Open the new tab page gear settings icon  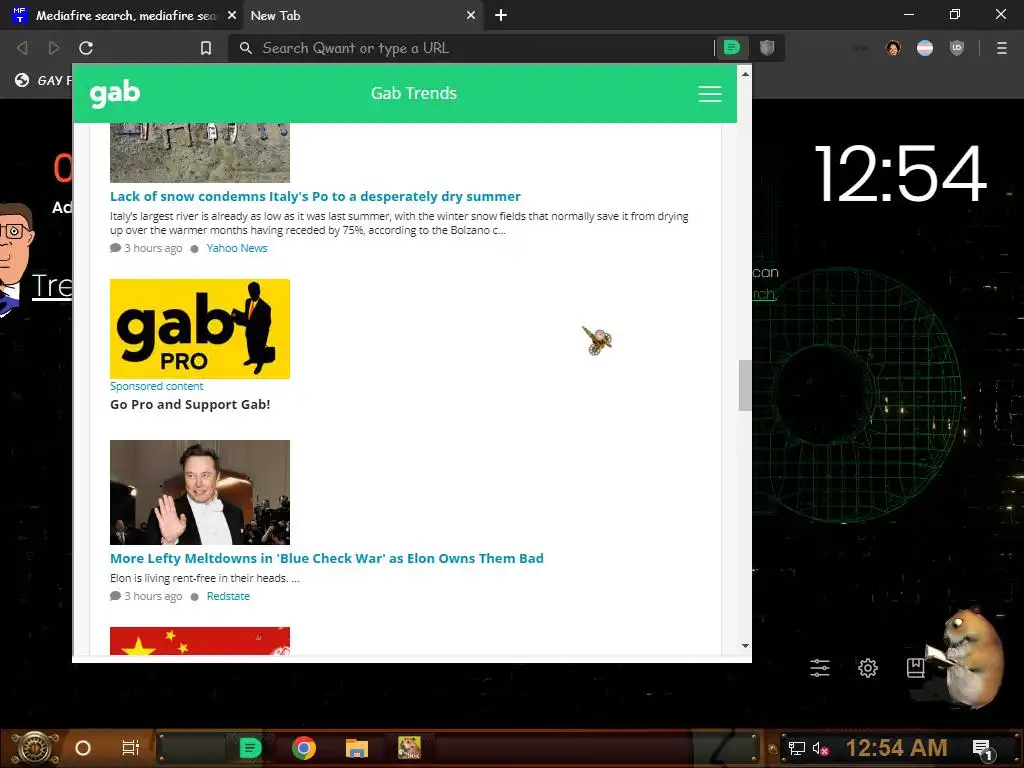[868, 667]
